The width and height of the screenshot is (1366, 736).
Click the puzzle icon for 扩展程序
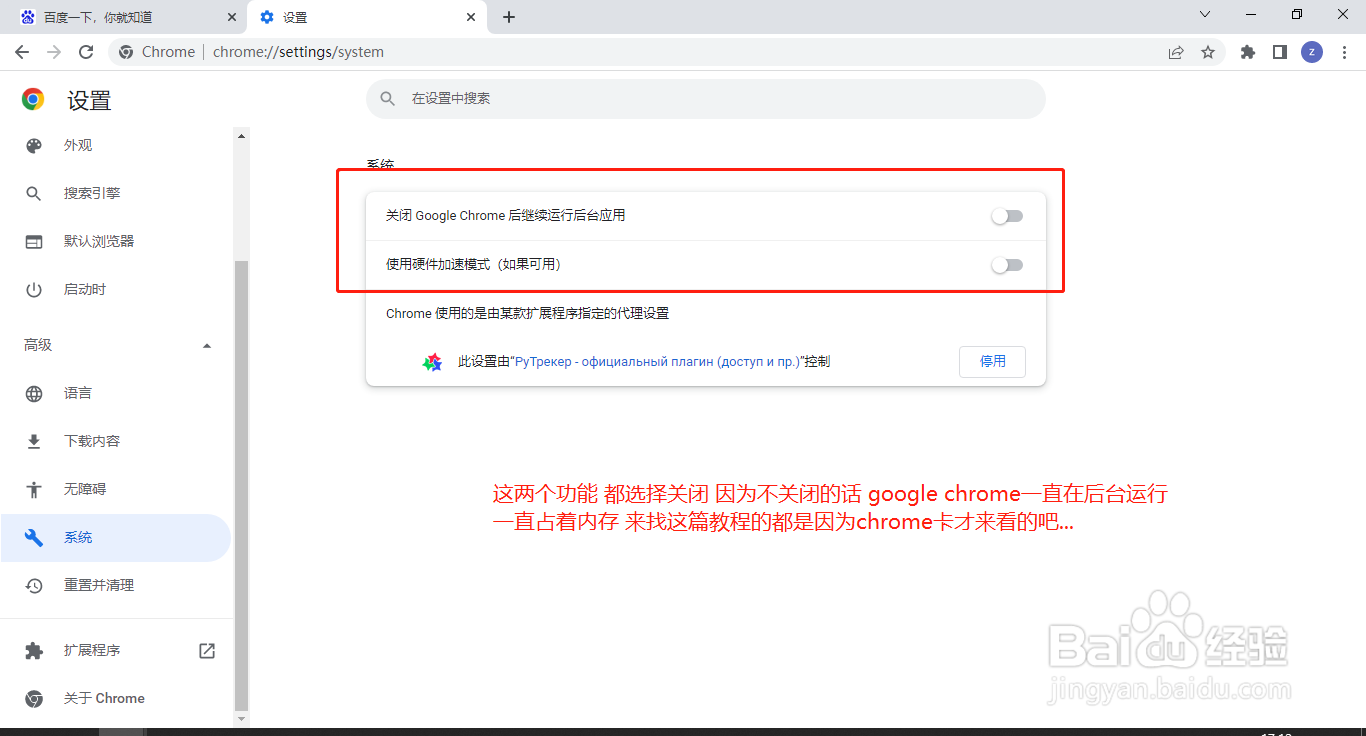[x=34, y=651]
